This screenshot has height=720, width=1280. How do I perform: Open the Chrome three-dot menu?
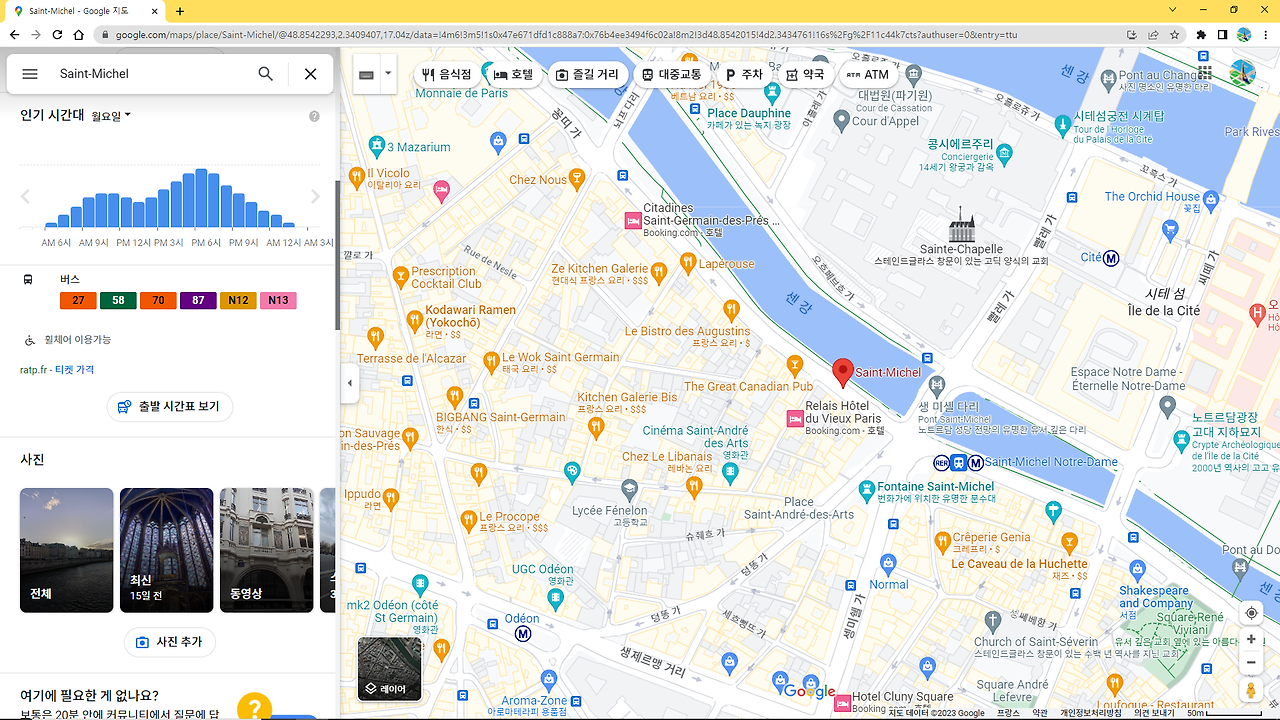point(1265,34)
